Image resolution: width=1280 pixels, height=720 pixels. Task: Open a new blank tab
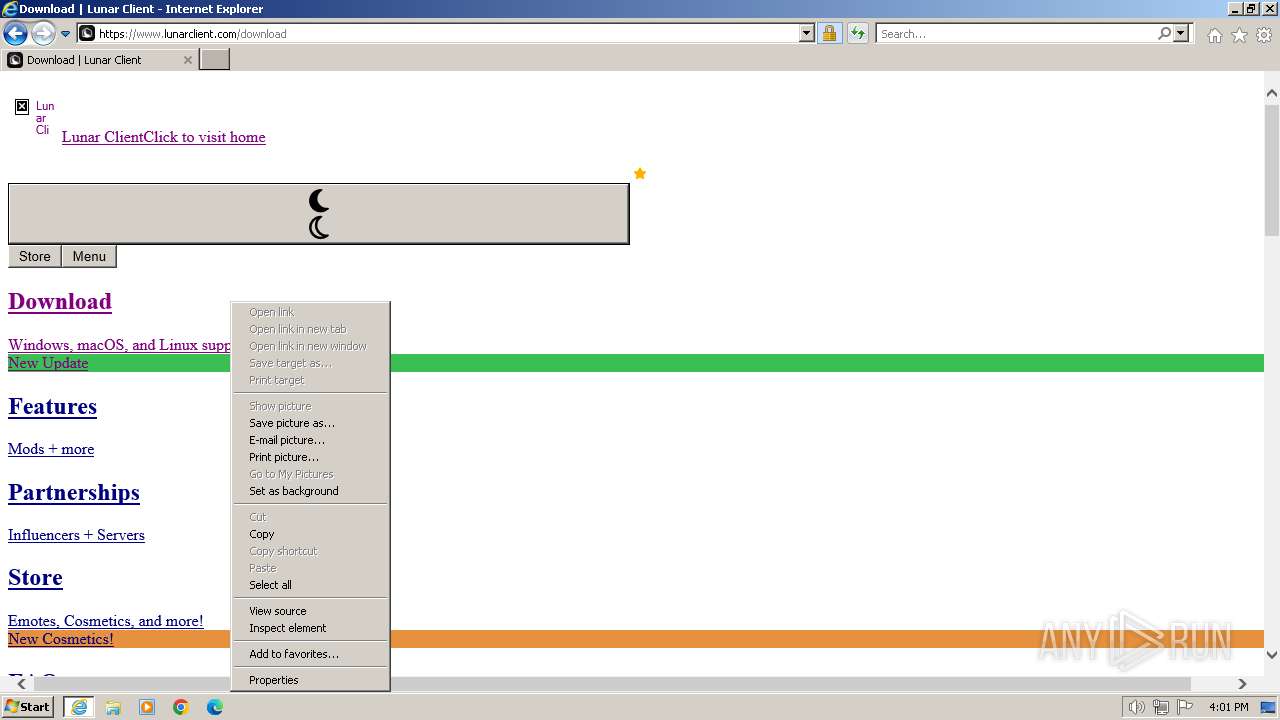click(215, 60)
